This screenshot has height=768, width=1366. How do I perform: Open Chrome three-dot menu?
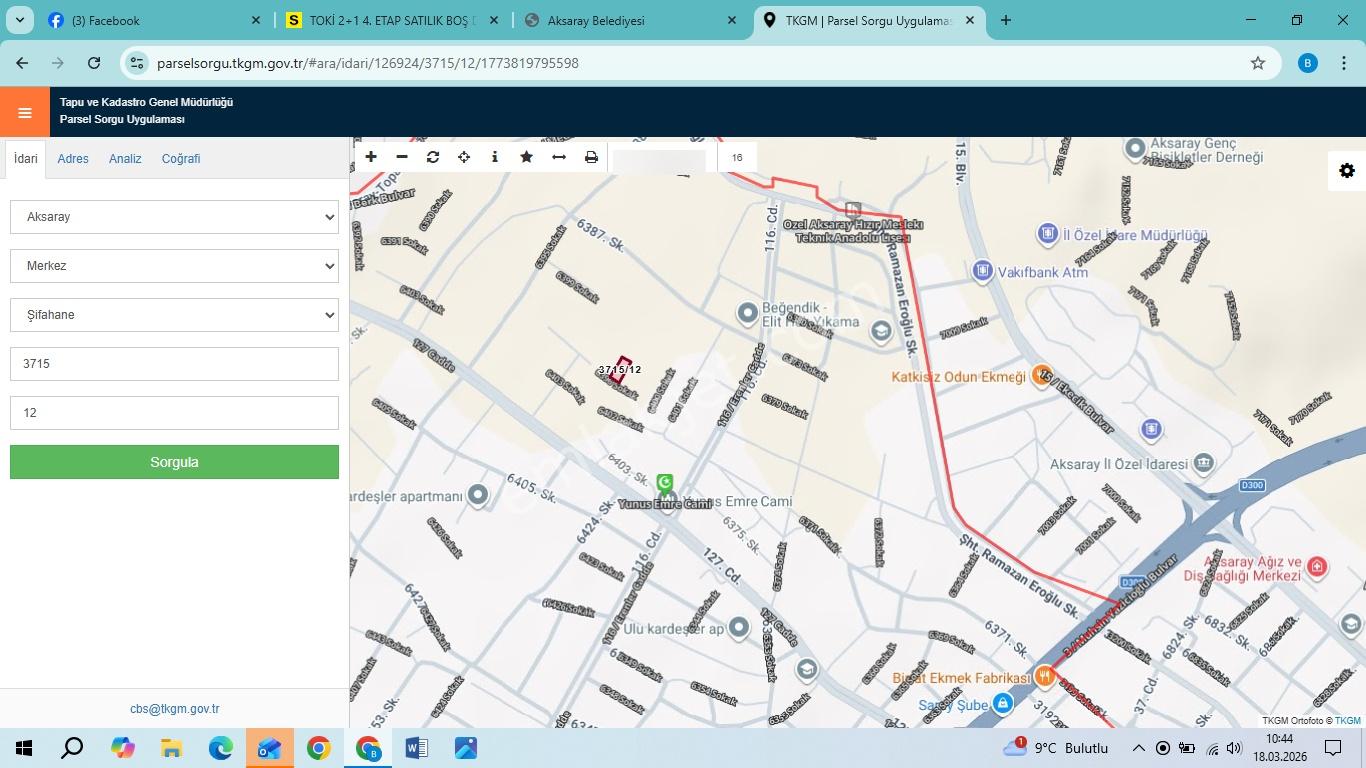point(1342,63)
